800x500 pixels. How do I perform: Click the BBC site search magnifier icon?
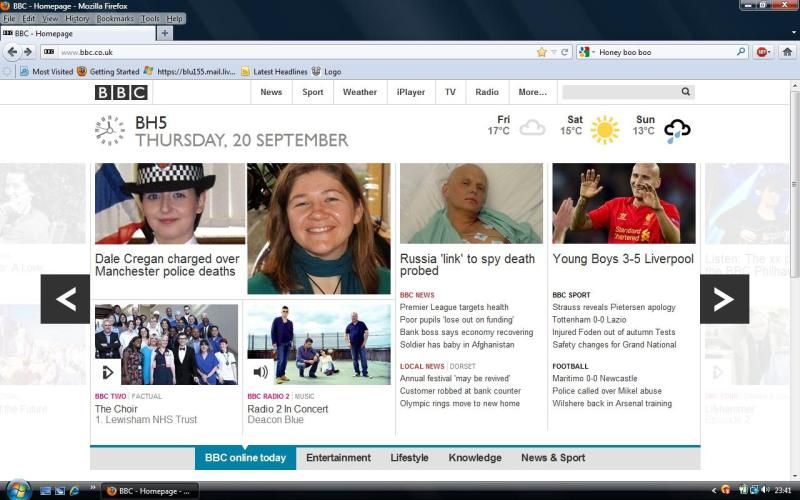(686, 92)
